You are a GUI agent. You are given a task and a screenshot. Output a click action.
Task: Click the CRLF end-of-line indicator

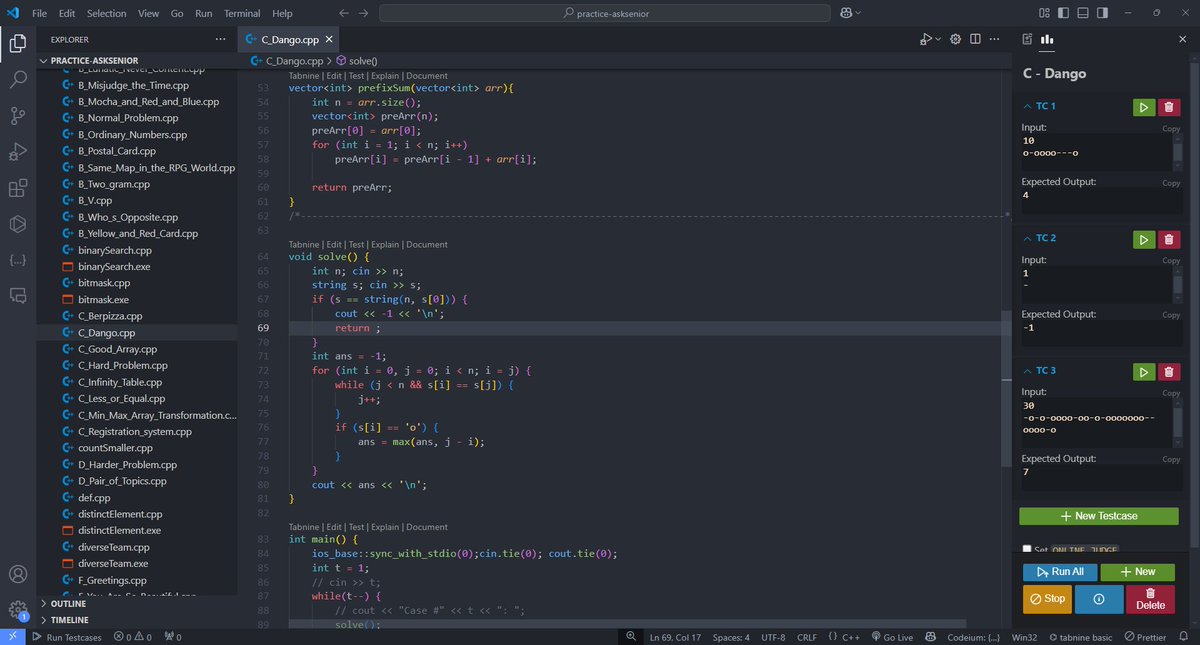tap(807, 636)
